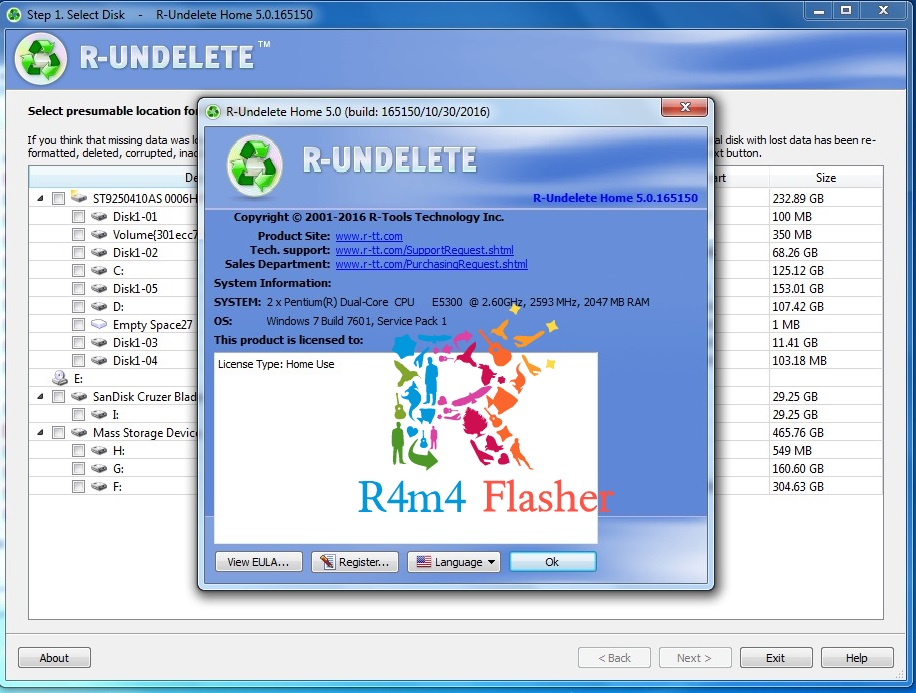Image resolution: width=916 pixels, height=693 pixels.
Task: Click the Mass Storage Device icon
Action: pos(79,432)
